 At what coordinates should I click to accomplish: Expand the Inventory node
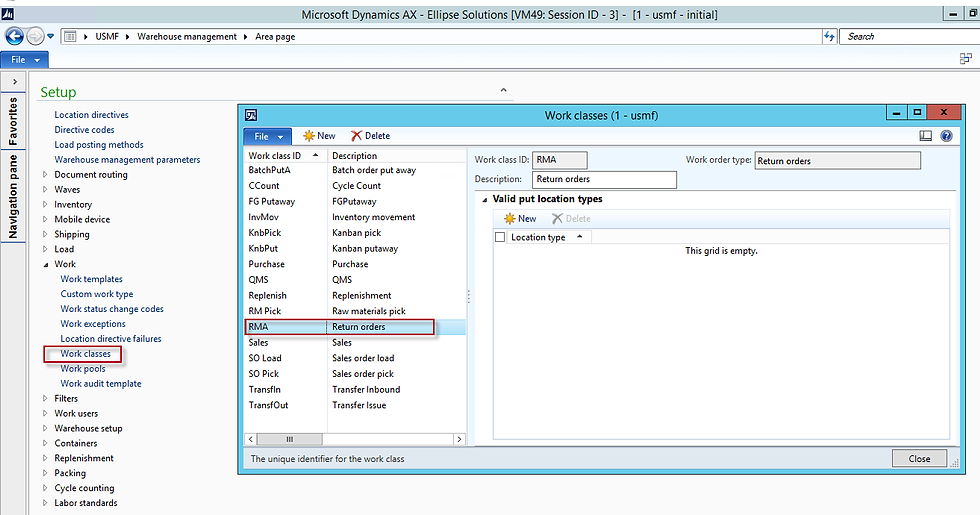(x=45, y=204)
